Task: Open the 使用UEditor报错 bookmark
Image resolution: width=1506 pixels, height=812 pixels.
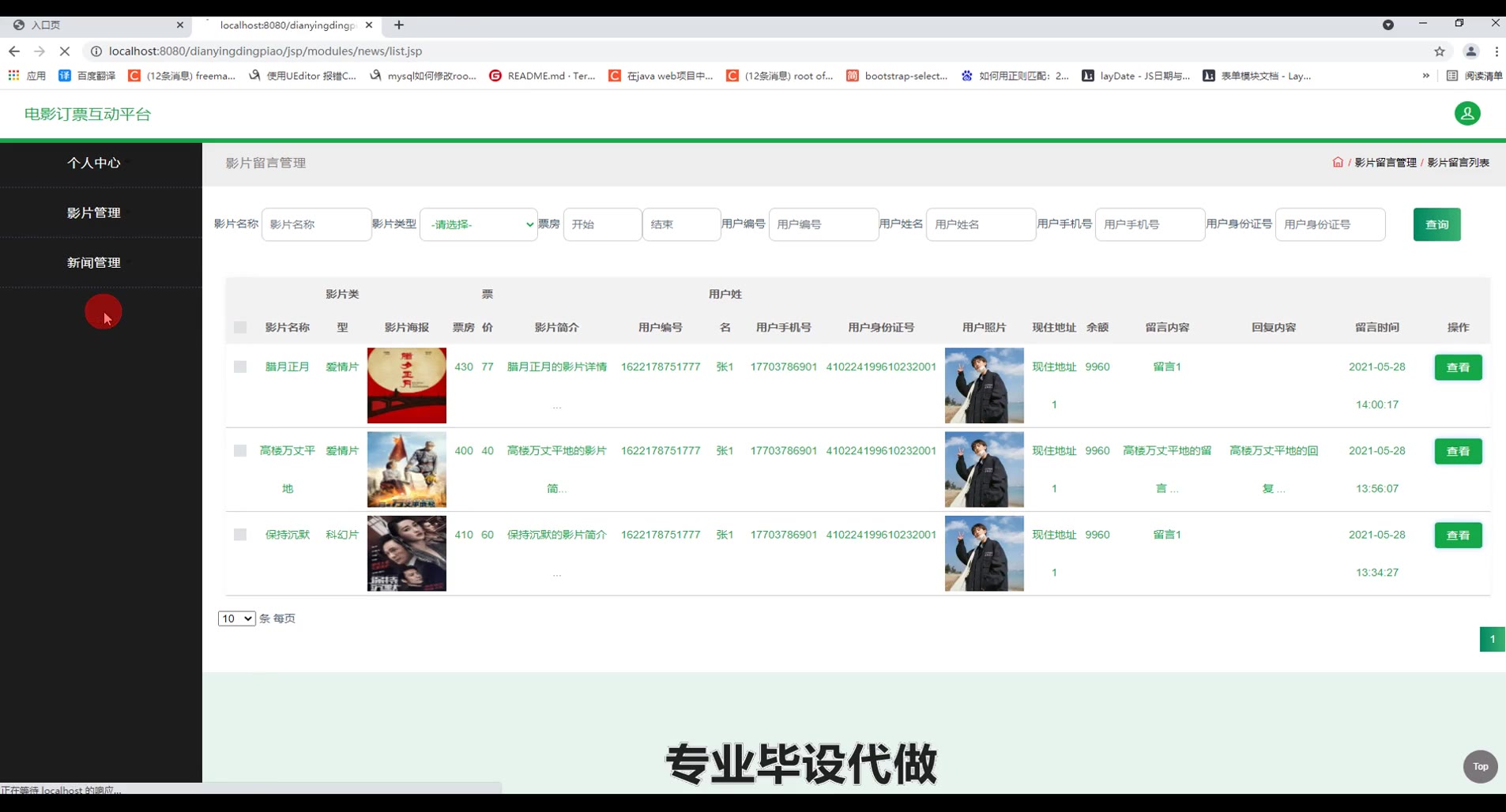Action: point(303,76)
